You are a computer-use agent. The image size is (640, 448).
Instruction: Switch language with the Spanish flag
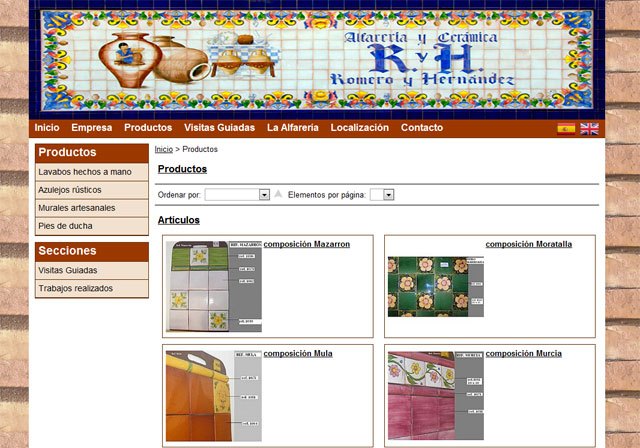[566, 129]
